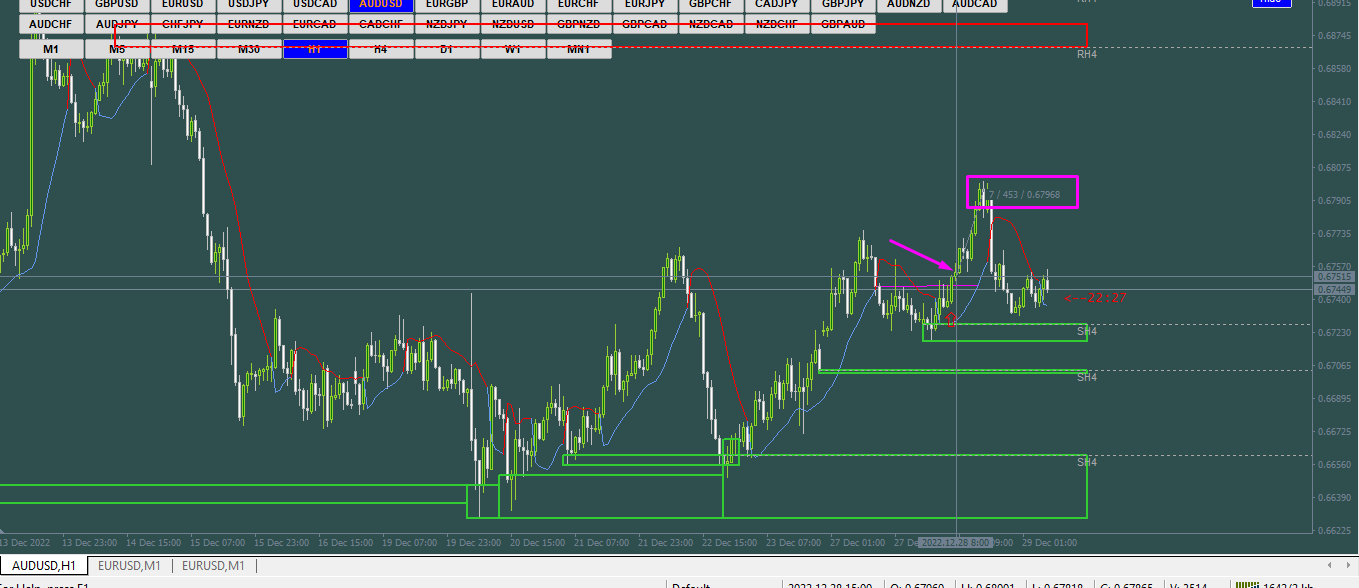Select the M30 timeframe button

[x=249, y=49]
